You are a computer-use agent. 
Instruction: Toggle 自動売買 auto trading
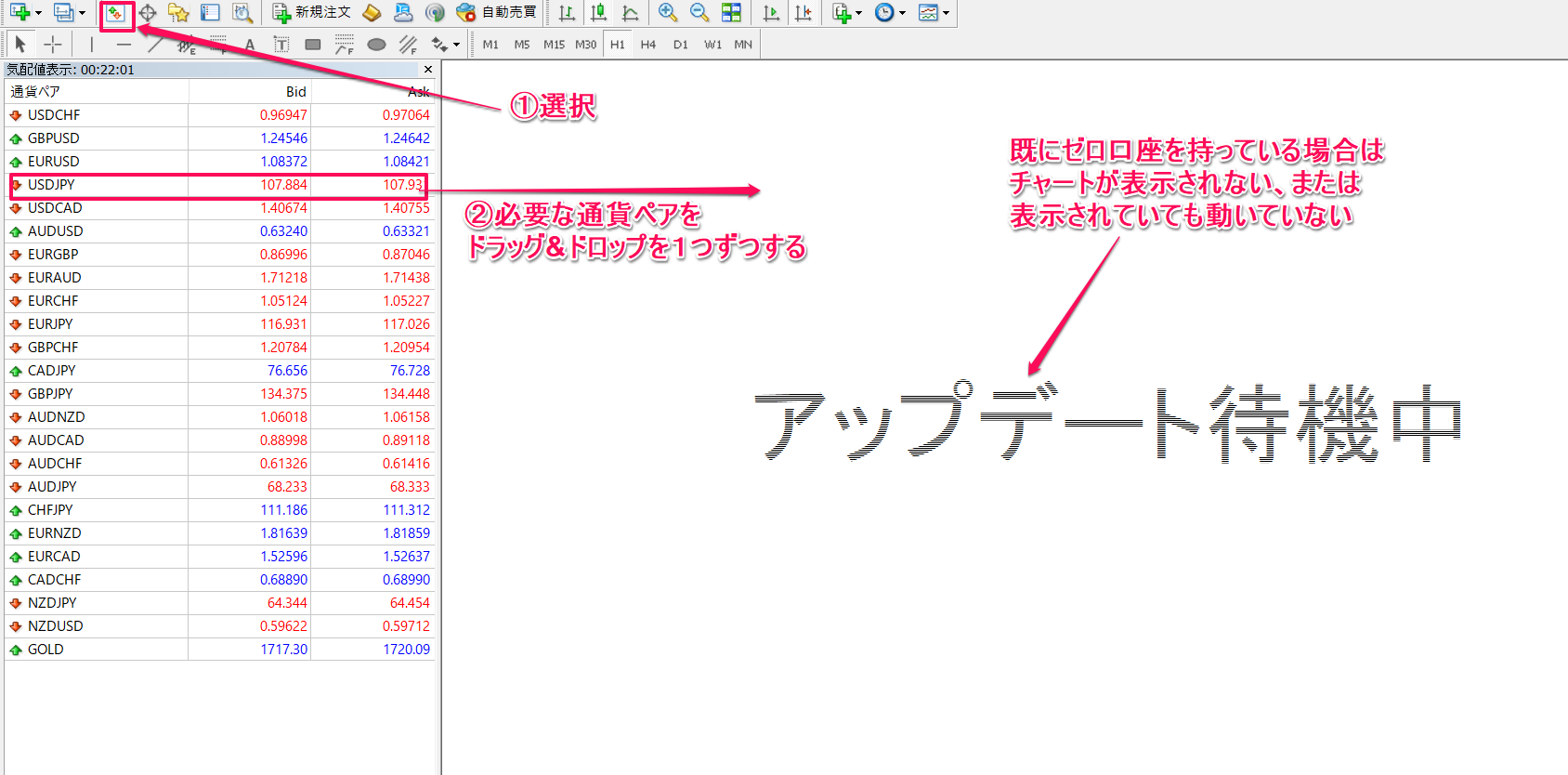coord(496,13)
